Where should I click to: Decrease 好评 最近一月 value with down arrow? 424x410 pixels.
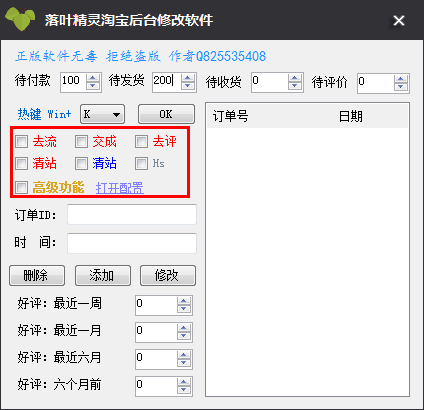pos(184,336)
